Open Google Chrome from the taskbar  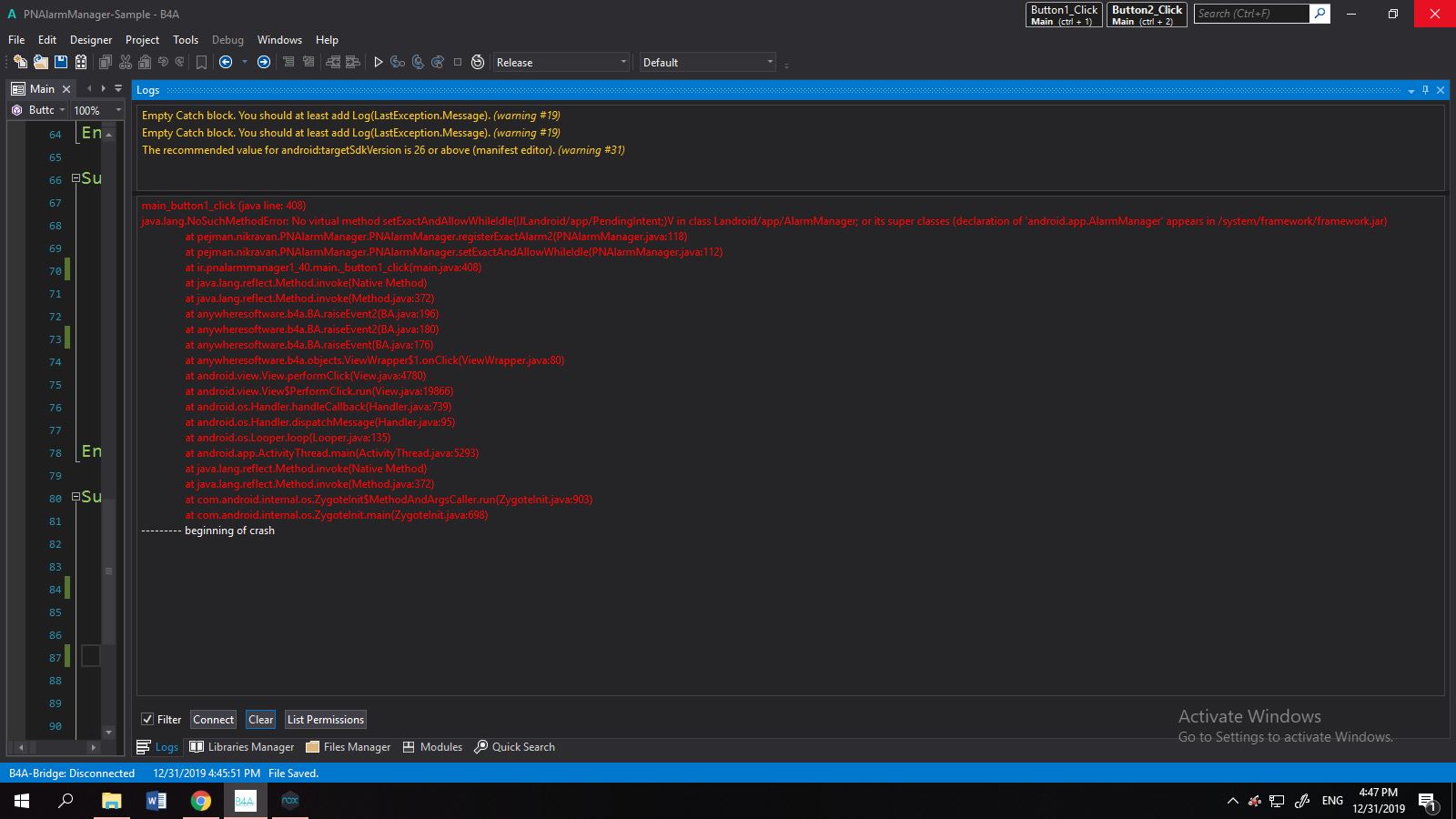200,801
